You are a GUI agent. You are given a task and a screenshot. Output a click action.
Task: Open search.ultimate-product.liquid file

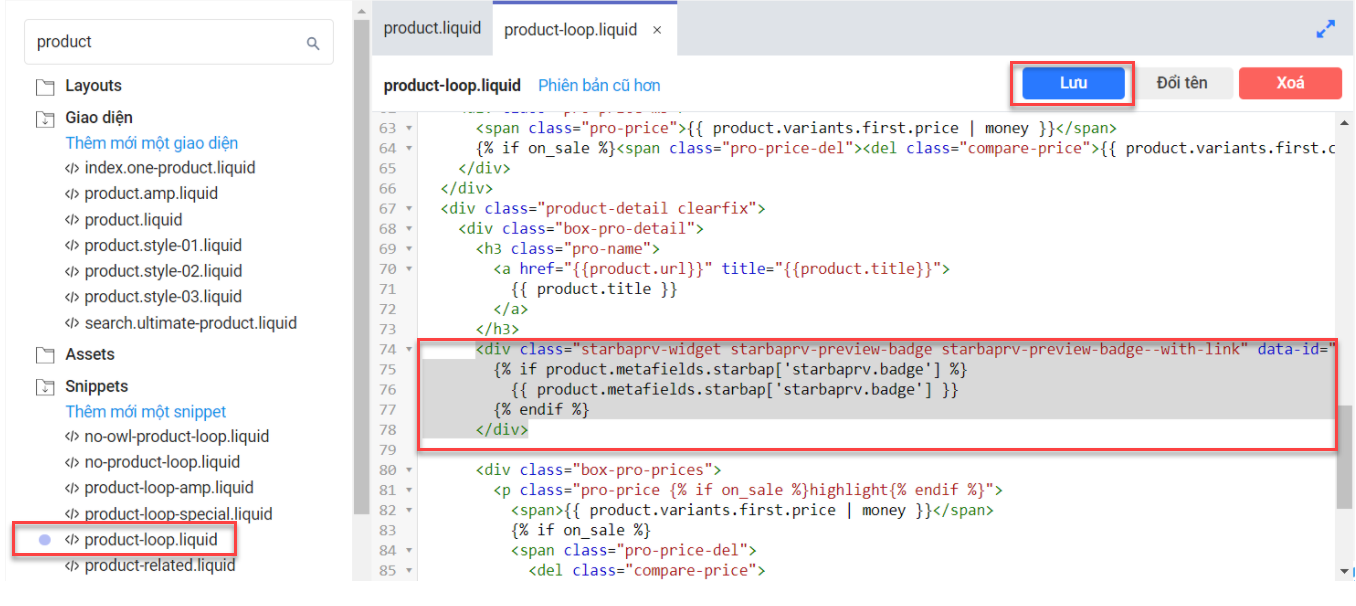[190, 323]
